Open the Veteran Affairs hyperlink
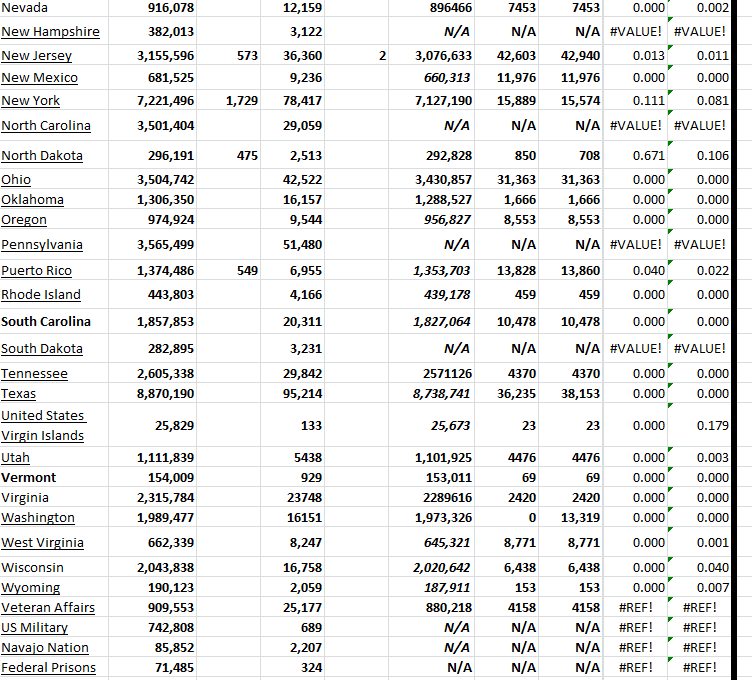The width and height of the screenshot is (752, 680). click(48, 608)
